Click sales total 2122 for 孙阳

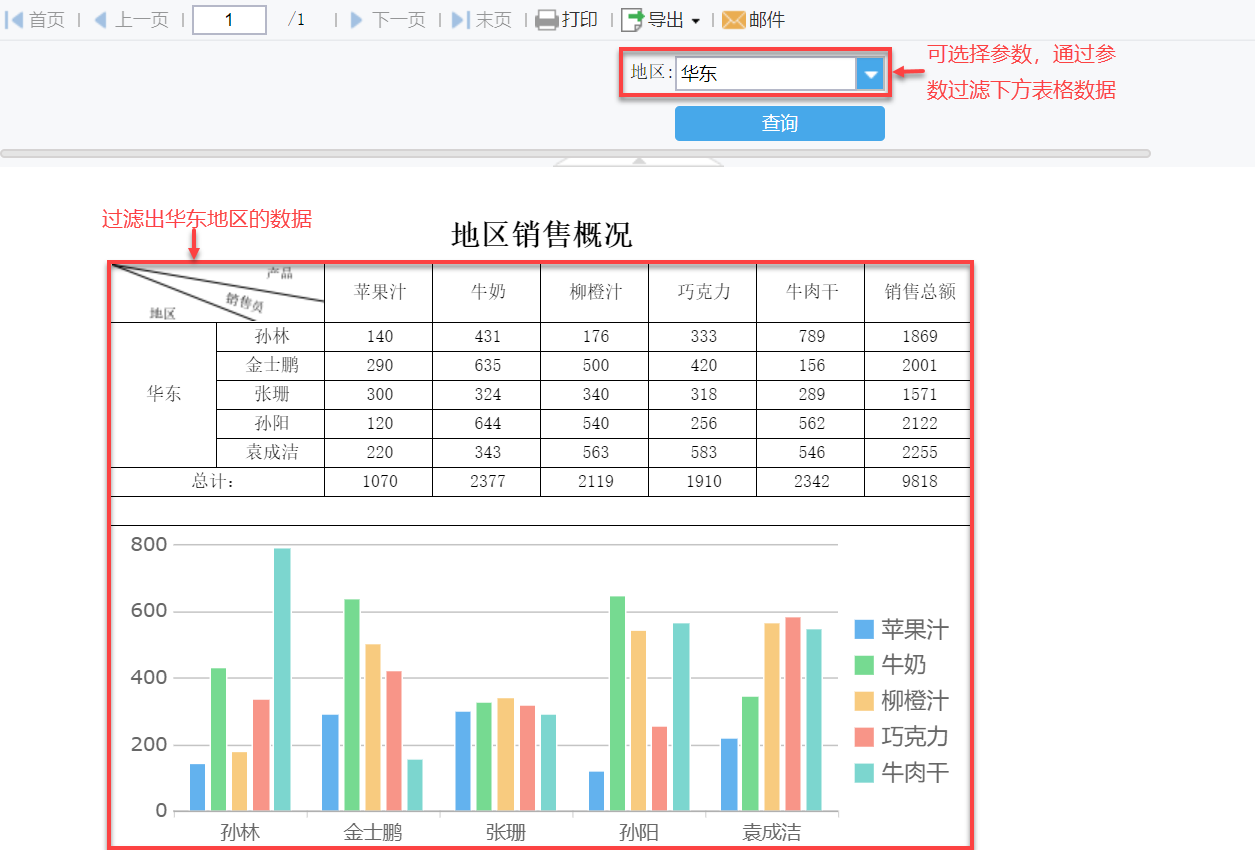pos(919,423)
